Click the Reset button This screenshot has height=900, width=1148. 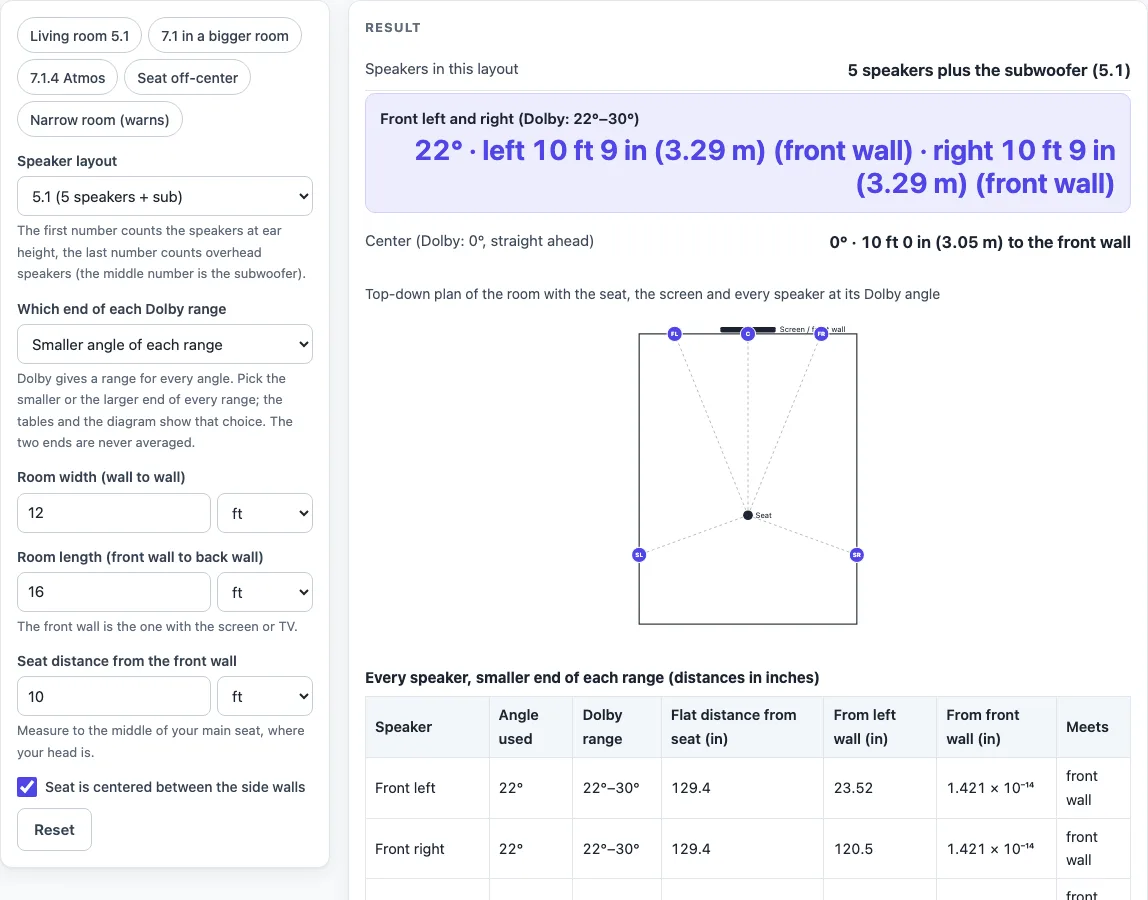[54, 830]
